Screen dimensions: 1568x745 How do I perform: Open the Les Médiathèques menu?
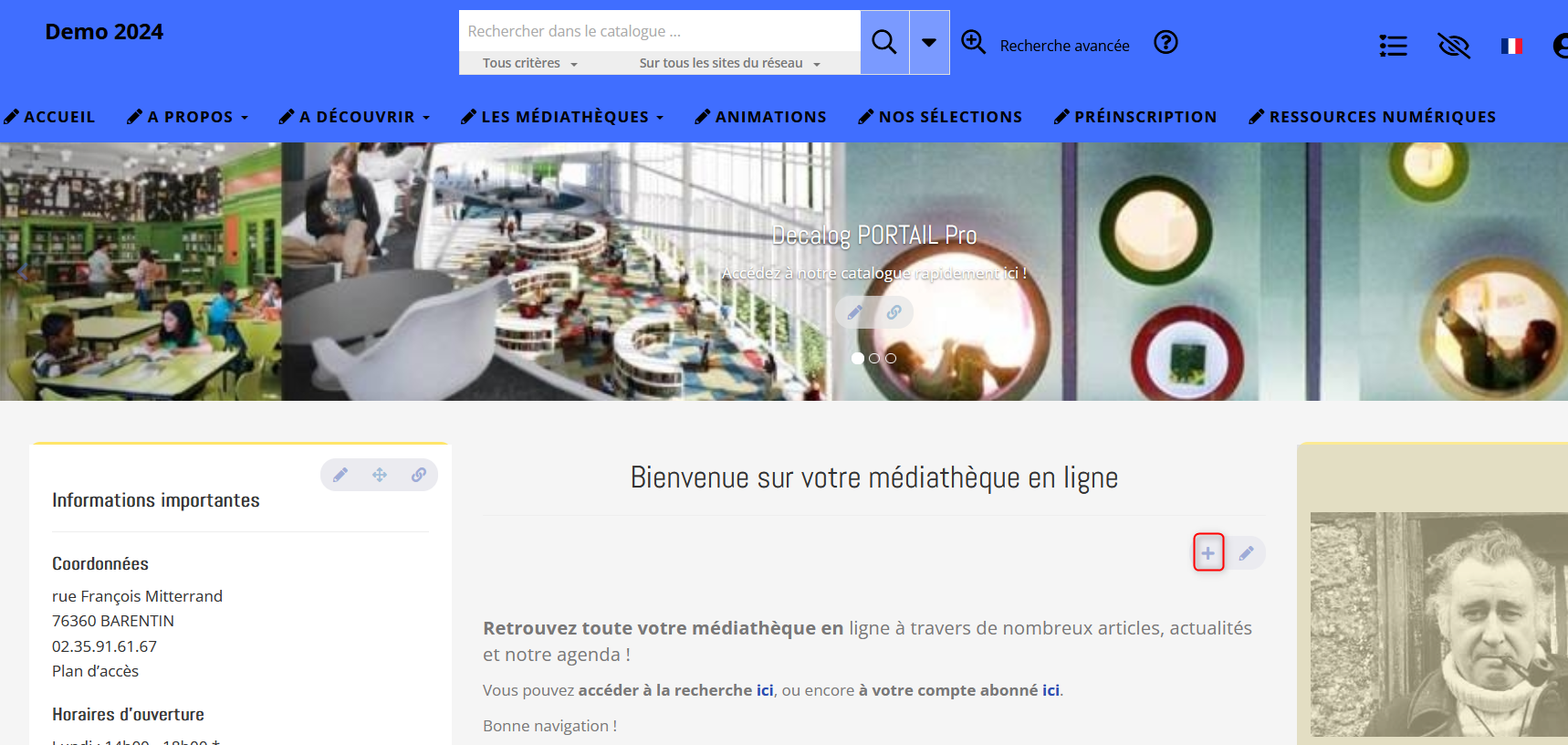point(563,117)
